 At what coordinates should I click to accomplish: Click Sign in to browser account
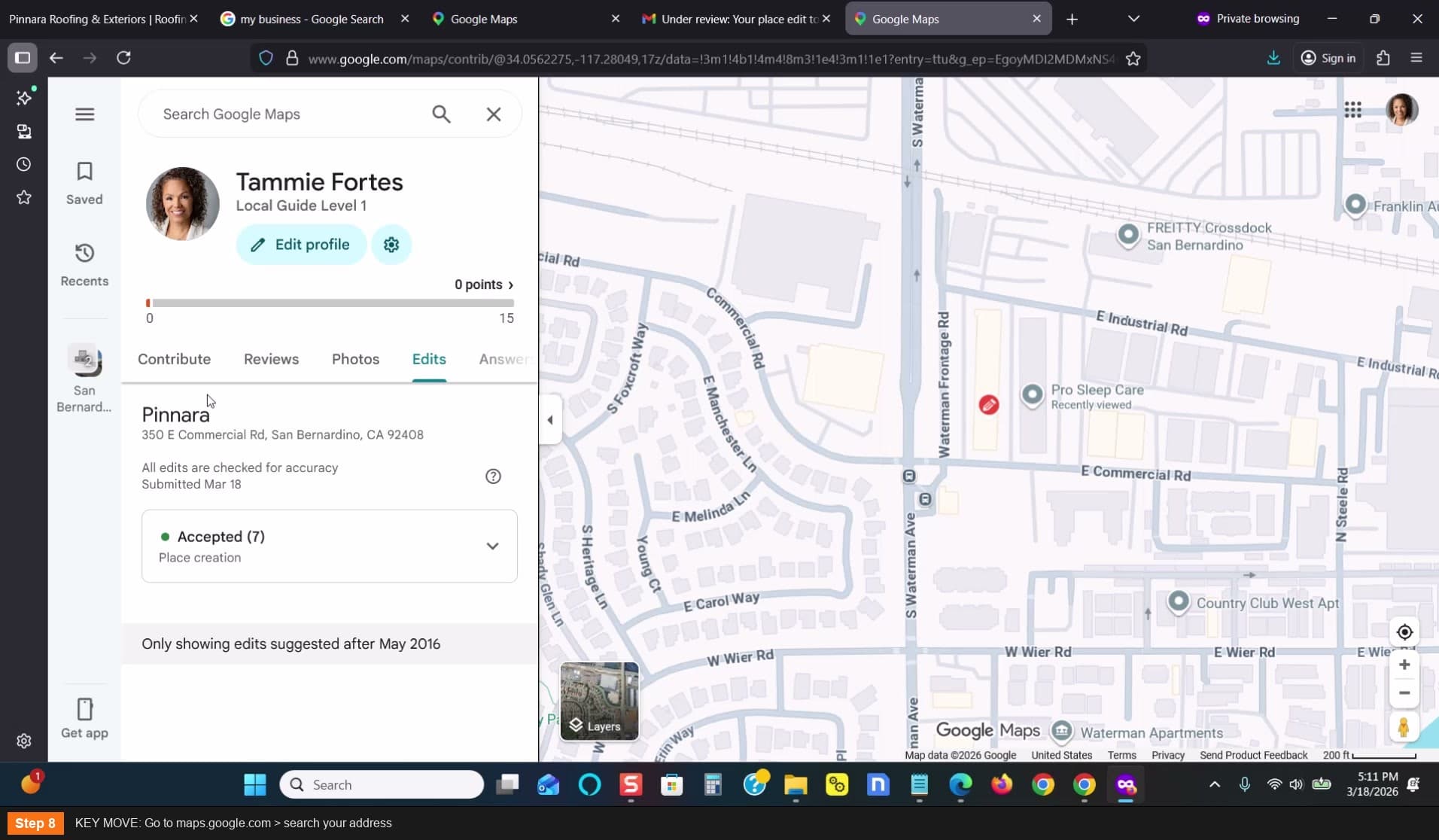pyautogui.click(x=1328, y=58)
